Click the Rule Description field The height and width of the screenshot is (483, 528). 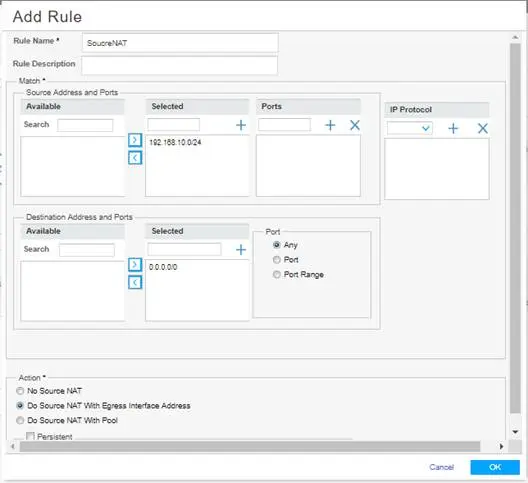point(179,65)
